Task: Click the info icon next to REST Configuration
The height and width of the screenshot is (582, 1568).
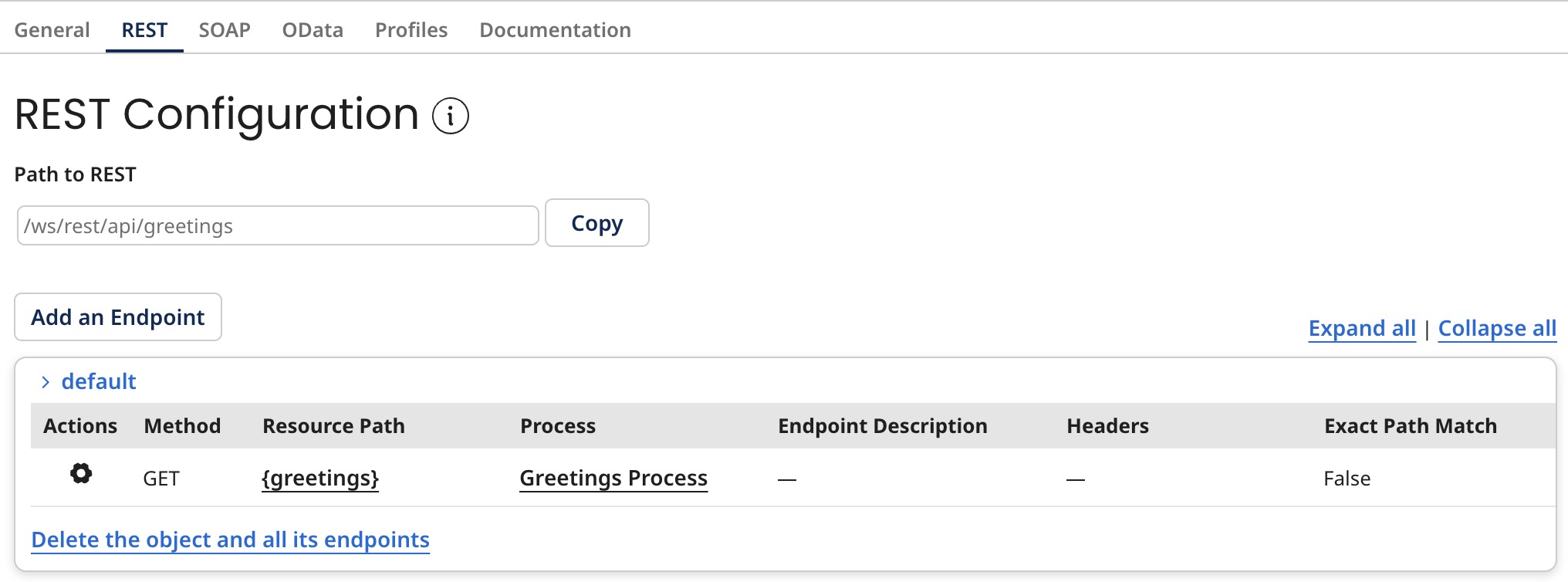Action: 450,116
